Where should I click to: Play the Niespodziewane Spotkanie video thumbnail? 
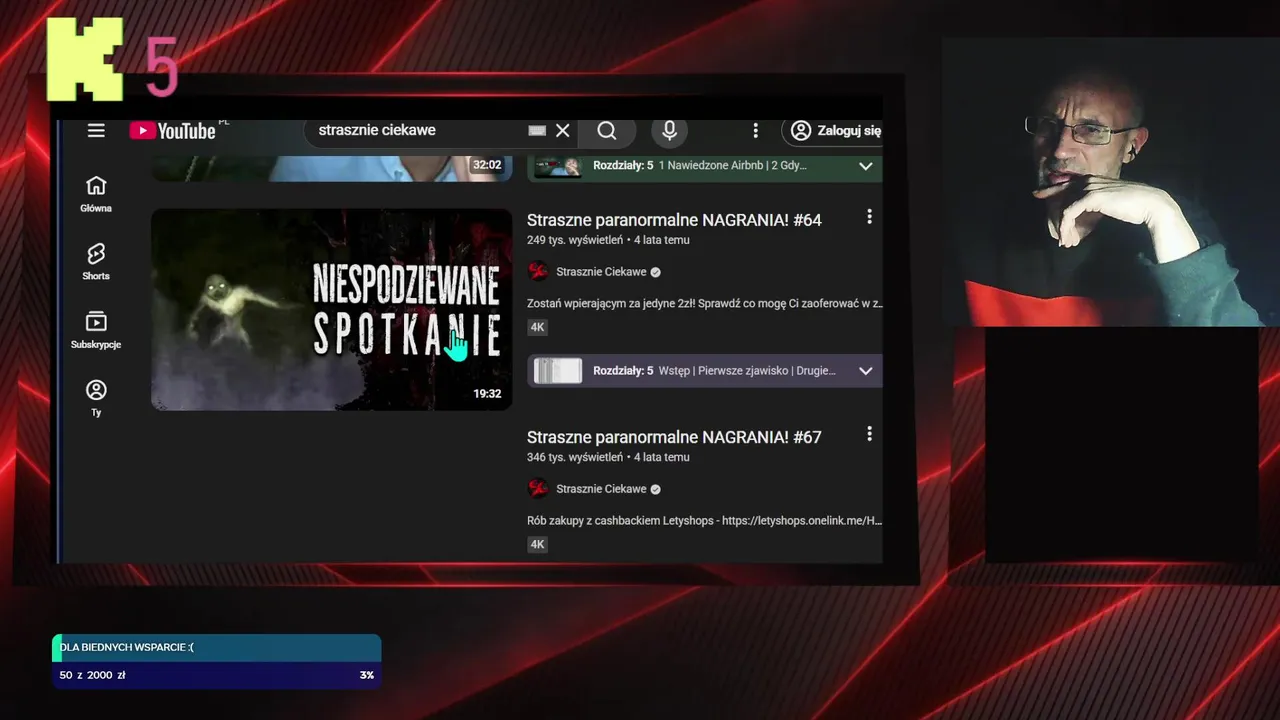tap(331, 309)
